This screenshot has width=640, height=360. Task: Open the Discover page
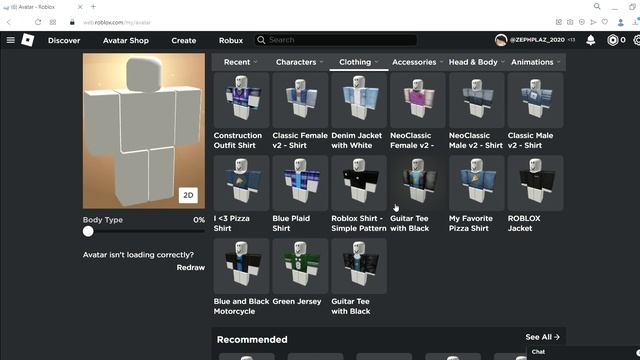64,40
